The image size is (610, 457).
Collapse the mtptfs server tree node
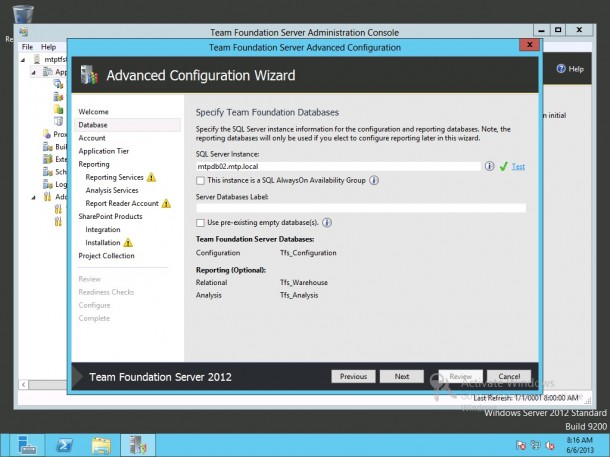click(x=23, y=60)
